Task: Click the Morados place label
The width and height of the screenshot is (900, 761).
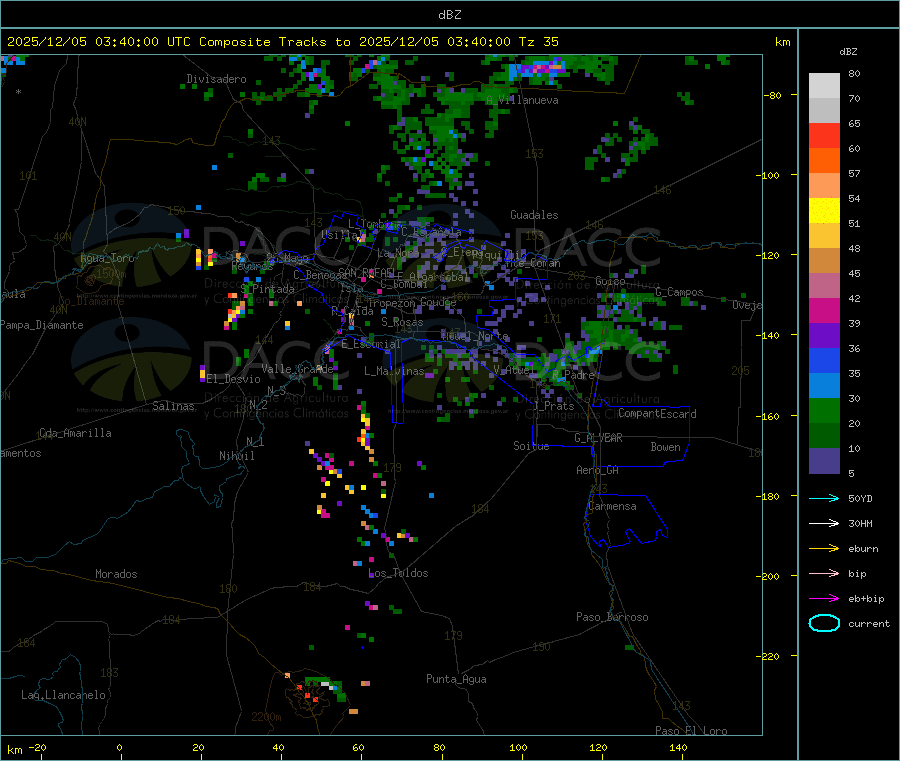Action: tap(116, 574)
